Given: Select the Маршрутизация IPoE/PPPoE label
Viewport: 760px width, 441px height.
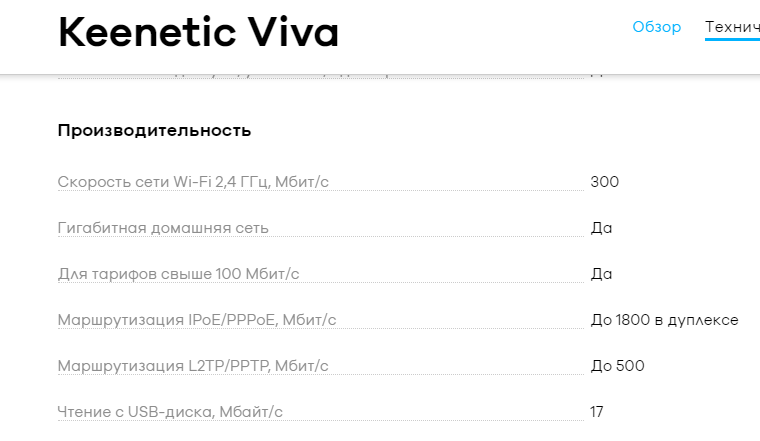Looking at the screenshot, I should [x=197, y=320].
